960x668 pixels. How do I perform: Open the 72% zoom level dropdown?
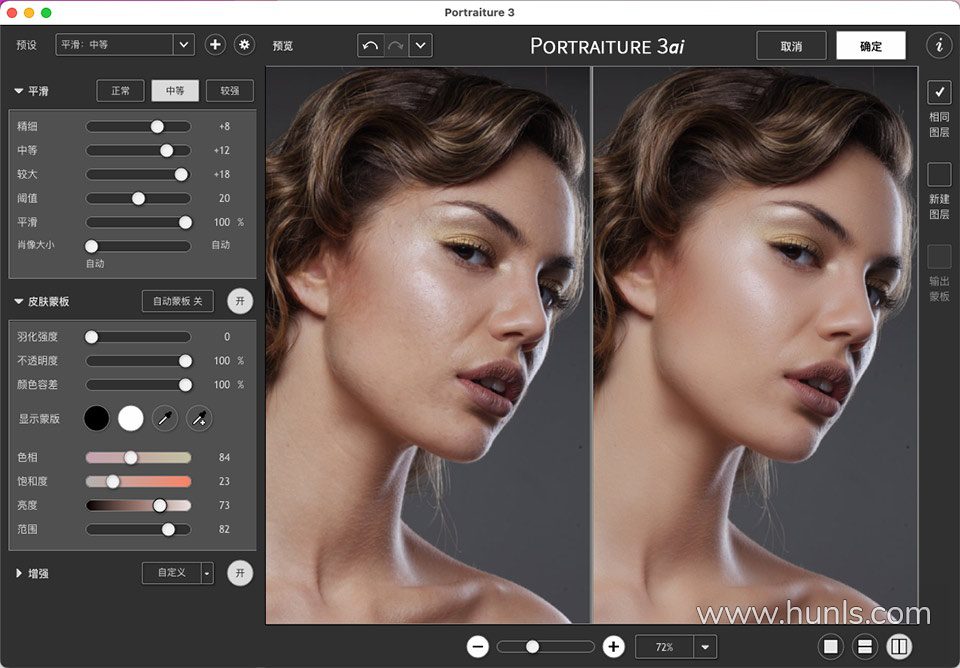pos(706,647)
